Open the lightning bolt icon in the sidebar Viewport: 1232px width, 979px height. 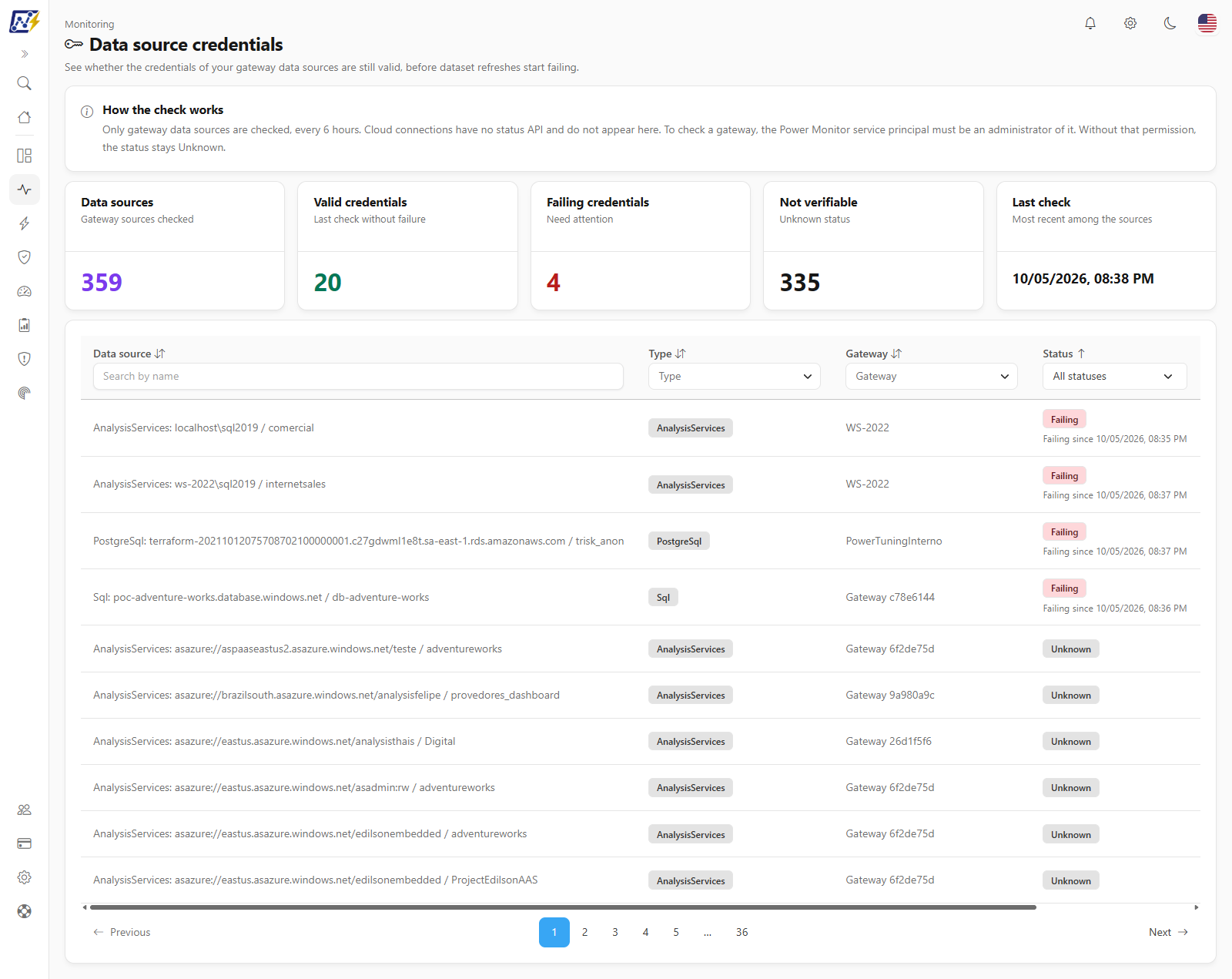coord(25,223)
